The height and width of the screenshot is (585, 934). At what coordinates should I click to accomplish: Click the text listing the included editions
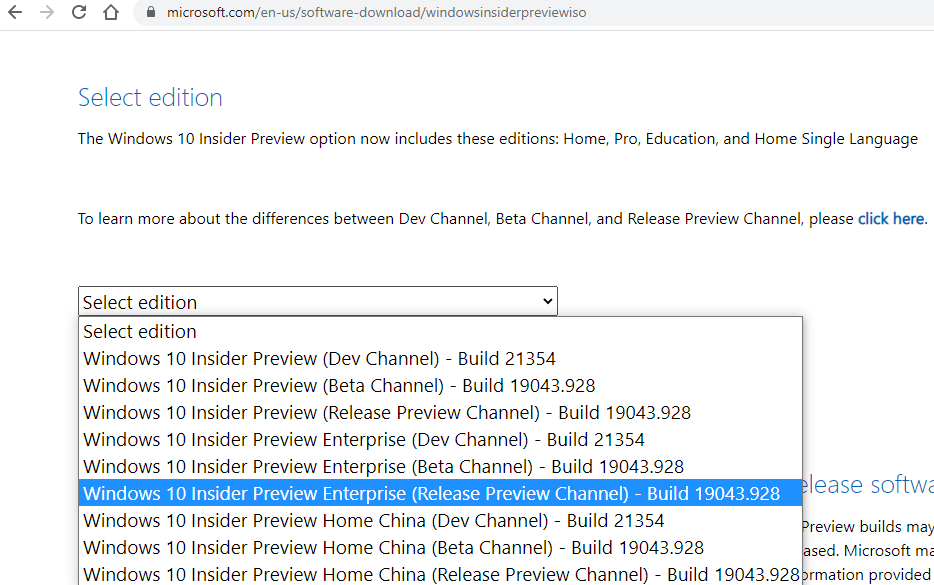(497, 139)
